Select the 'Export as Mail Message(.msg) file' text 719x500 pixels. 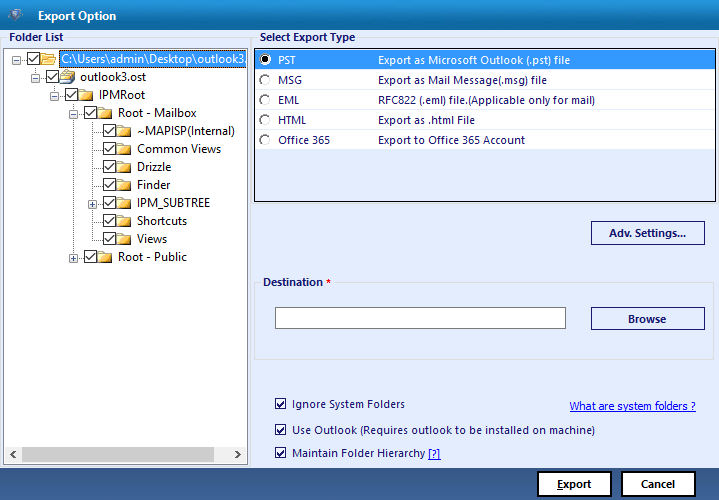(462, 80)
